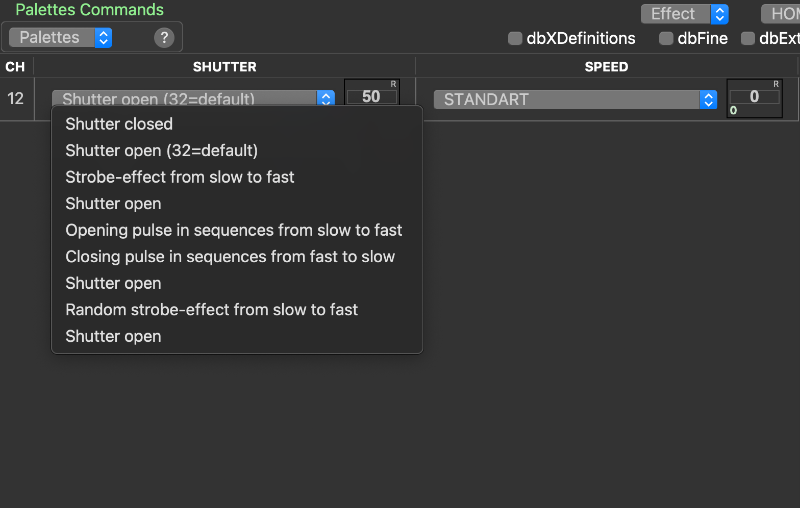Enable the dbXDefinitions checkbox
The image size is (800, 508).
515,39
